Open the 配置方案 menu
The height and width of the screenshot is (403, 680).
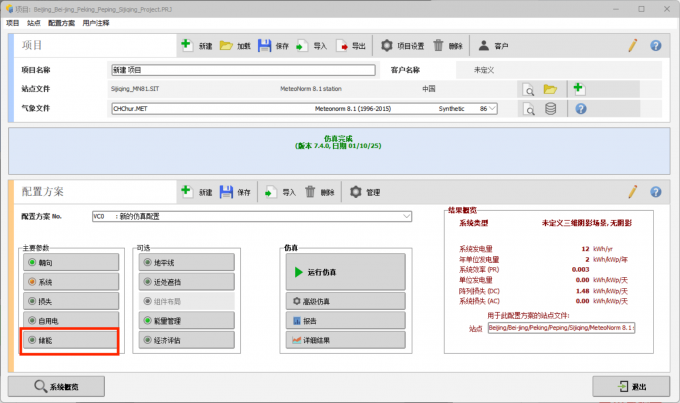click(x=62, y=23)
